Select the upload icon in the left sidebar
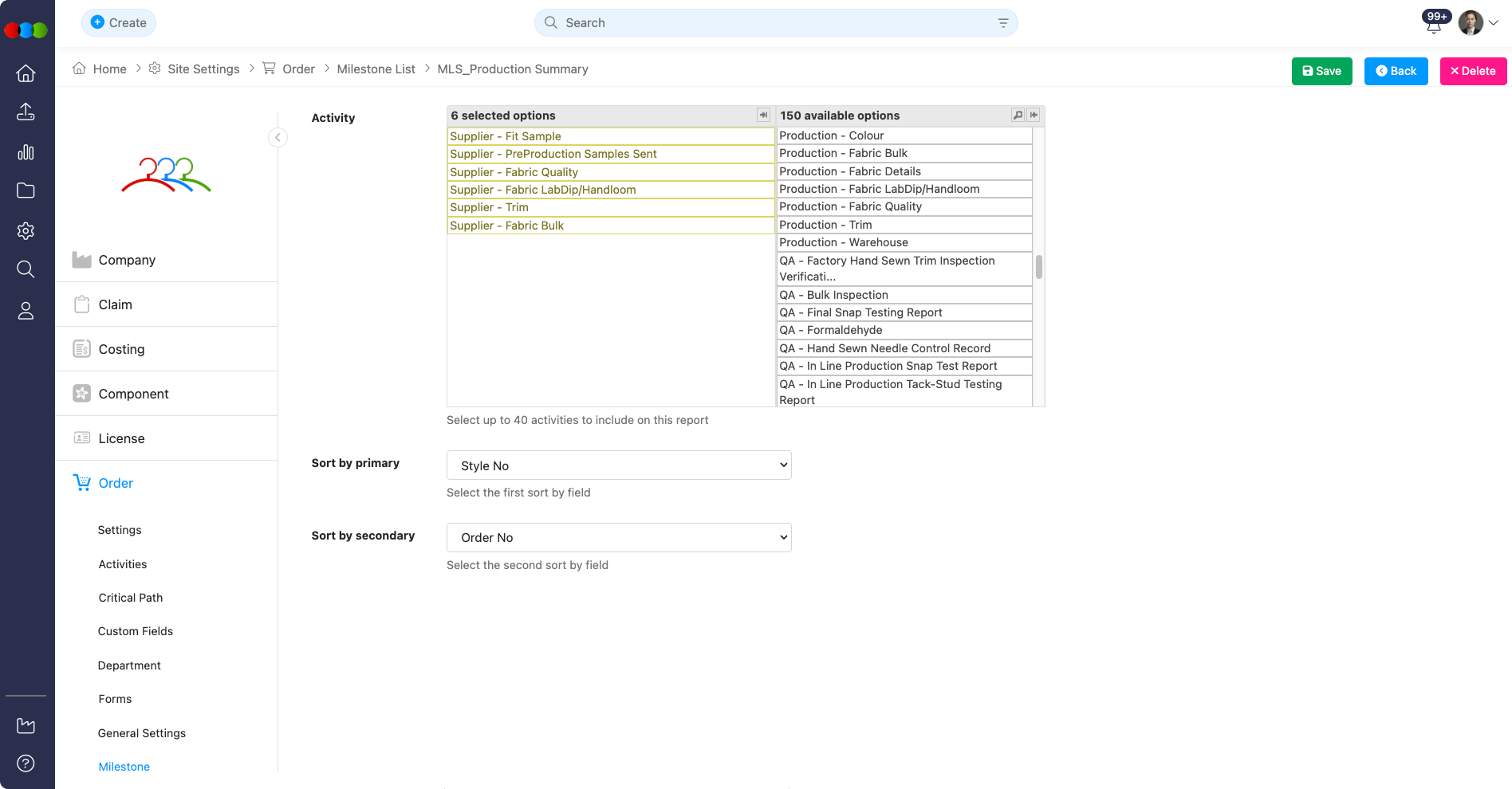1512x789 pixels. coord(26,112)
